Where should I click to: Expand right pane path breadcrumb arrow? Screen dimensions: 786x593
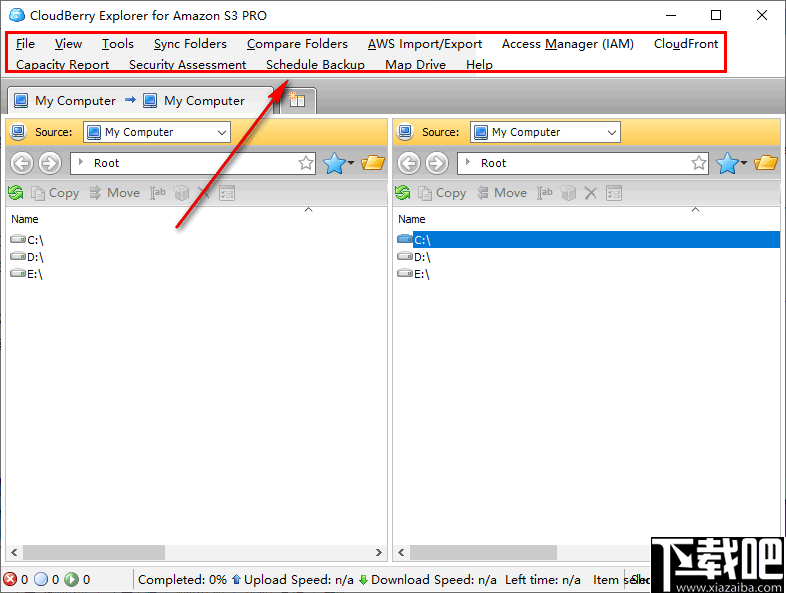pos(468,162)
